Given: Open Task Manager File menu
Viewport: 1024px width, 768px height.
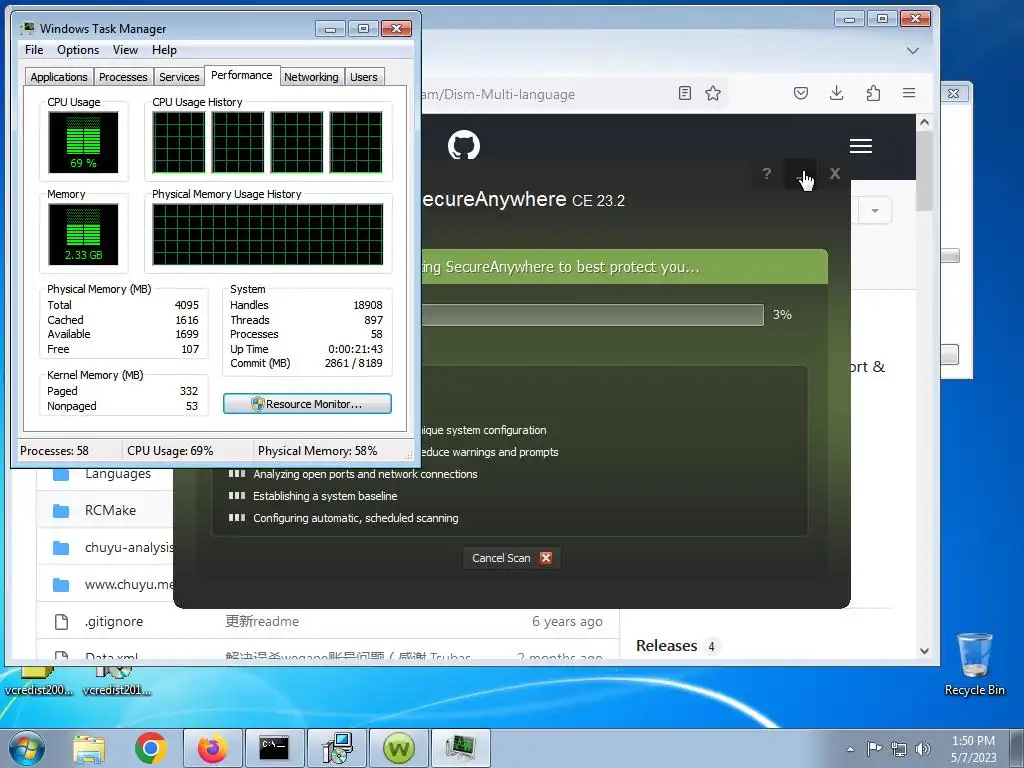Looking at the screenshot, I should 34,50.
